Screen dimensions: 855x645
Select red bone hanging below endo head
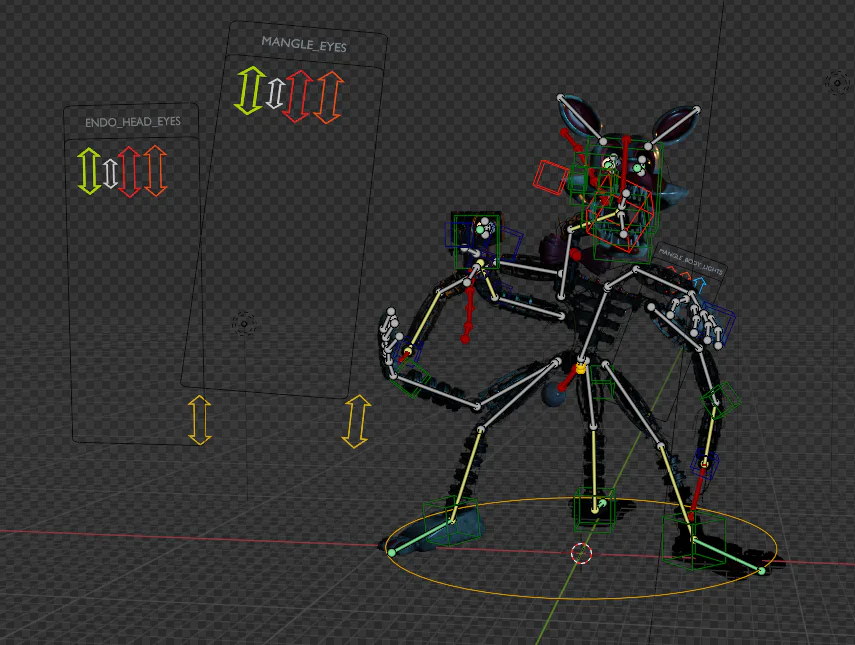pyautogui.click(x=468, y=312)
